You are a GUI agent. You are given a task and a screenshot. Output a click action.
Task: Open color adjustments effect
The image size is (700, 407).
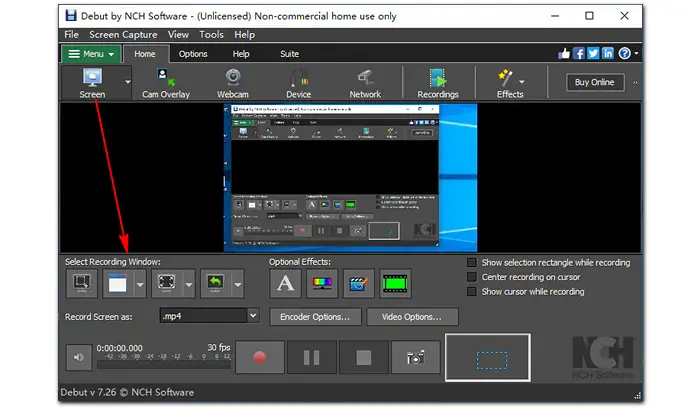322,283
